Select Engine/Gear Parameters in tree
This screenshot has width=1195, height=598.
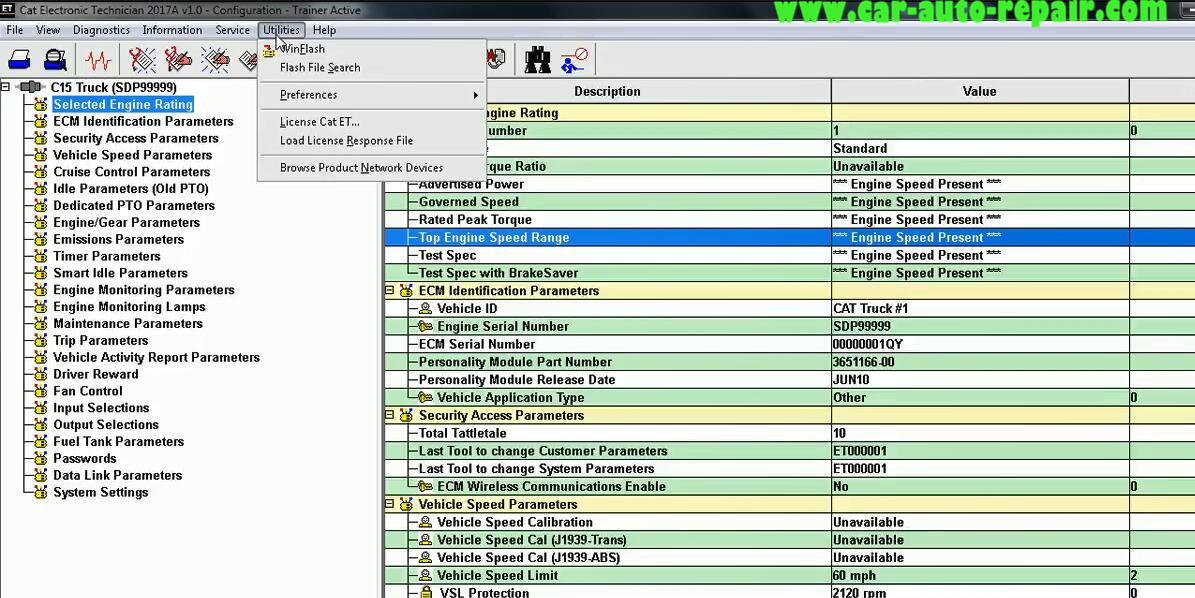[127, 222]
